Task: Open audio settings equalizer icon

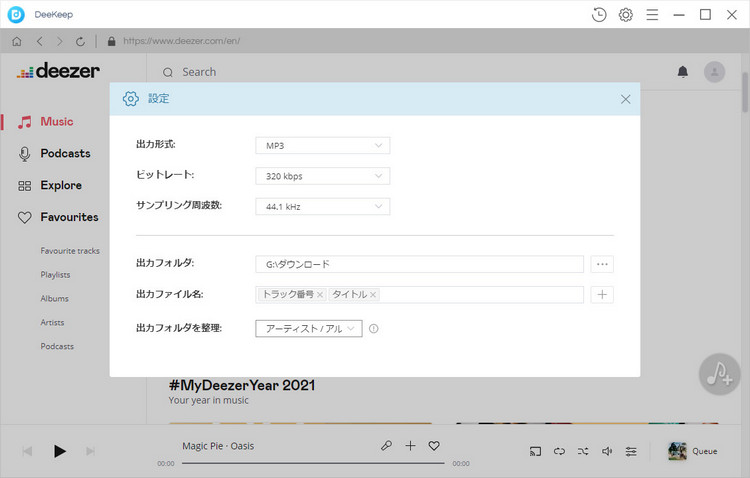Action: 631,451
